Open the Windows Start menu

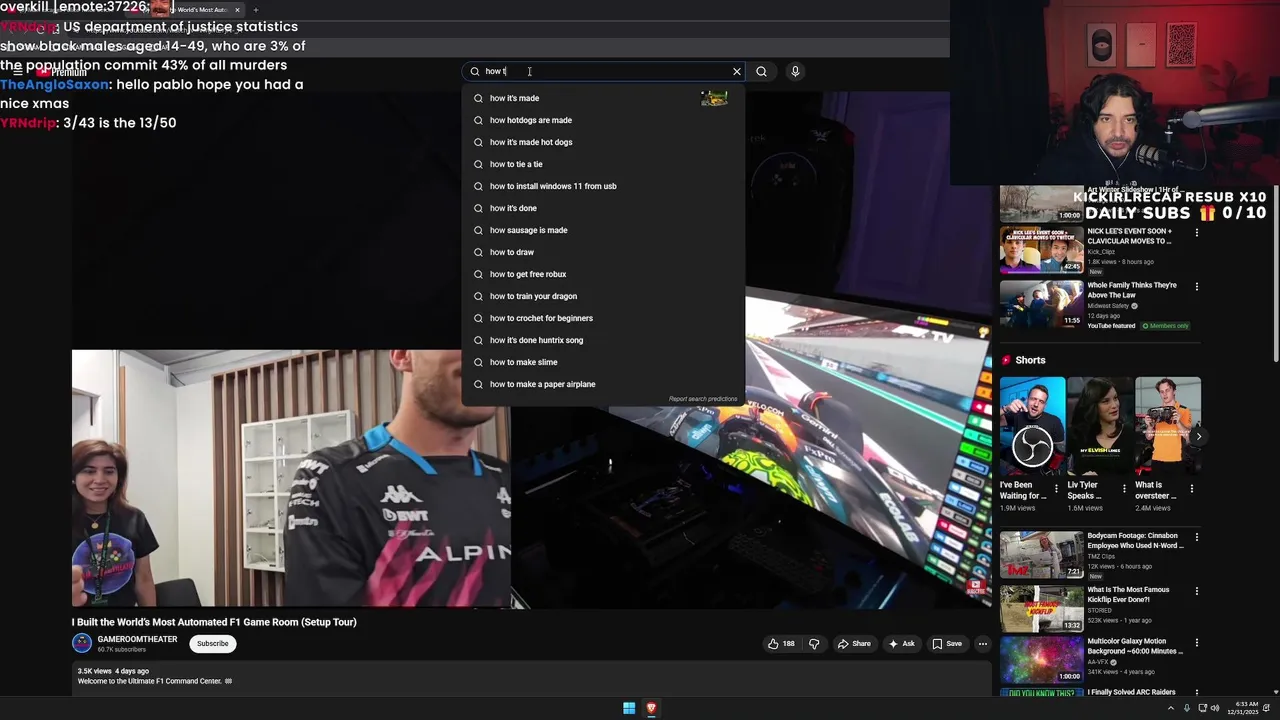click(x=629, y=708)
